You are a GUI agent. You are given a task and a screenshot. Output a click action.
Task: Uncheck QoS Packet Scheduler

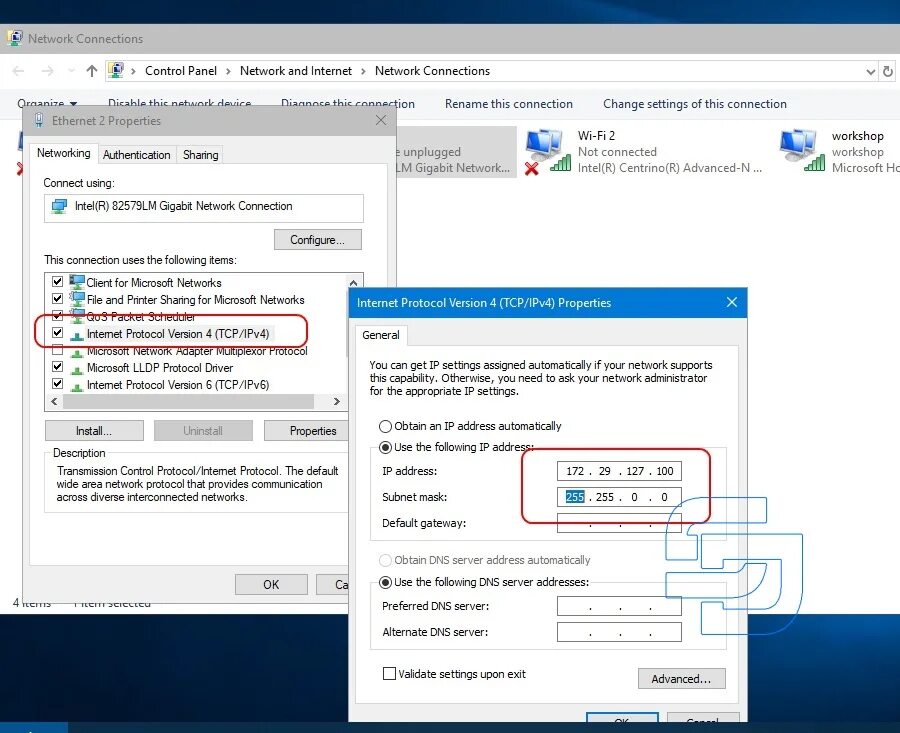point(58,316)
